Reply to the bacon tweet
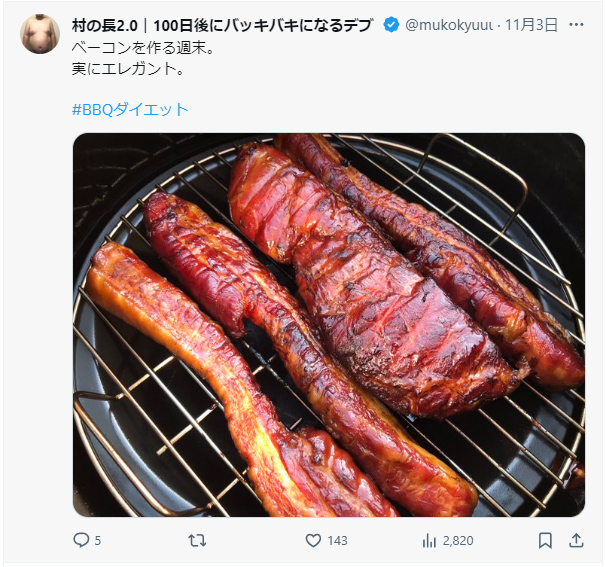 click(82, 540)
